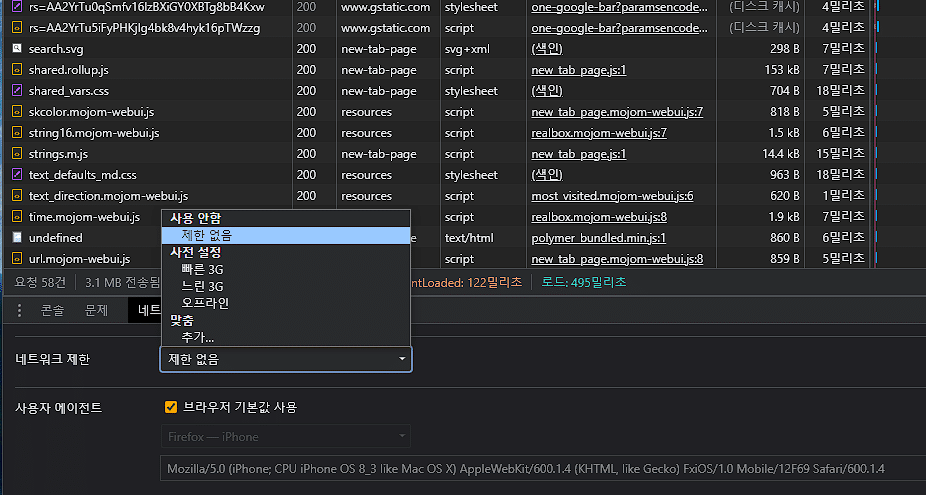This screenshot has width=926, height=495.
Task: Switch to the 문제 drawer tab
Action: coord(96,311)
